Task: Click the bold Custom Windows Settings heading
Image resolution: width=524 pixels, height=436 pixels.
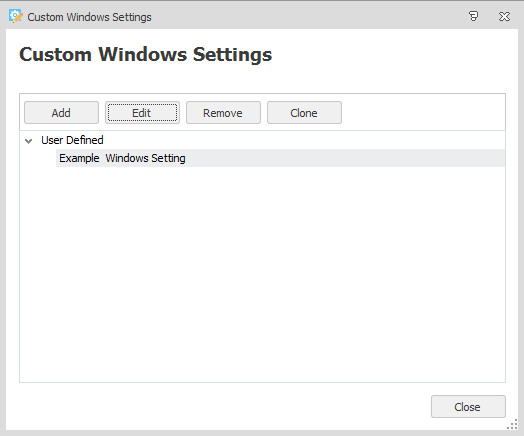Action: click(x=146, y=54)
